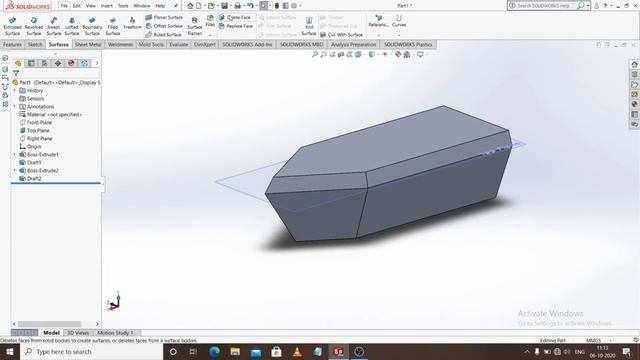Click Cut With Surface command
The image size is (640, 360).
tap(341, 35)
